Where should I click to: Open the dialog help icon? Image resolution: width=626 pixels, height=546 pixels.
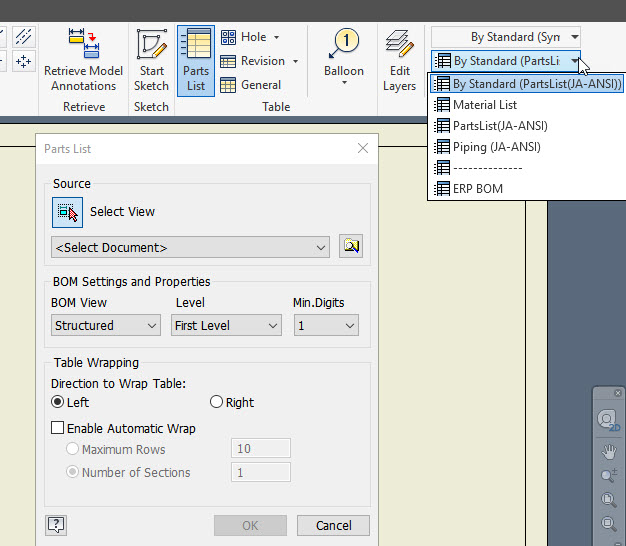[56, 525]
